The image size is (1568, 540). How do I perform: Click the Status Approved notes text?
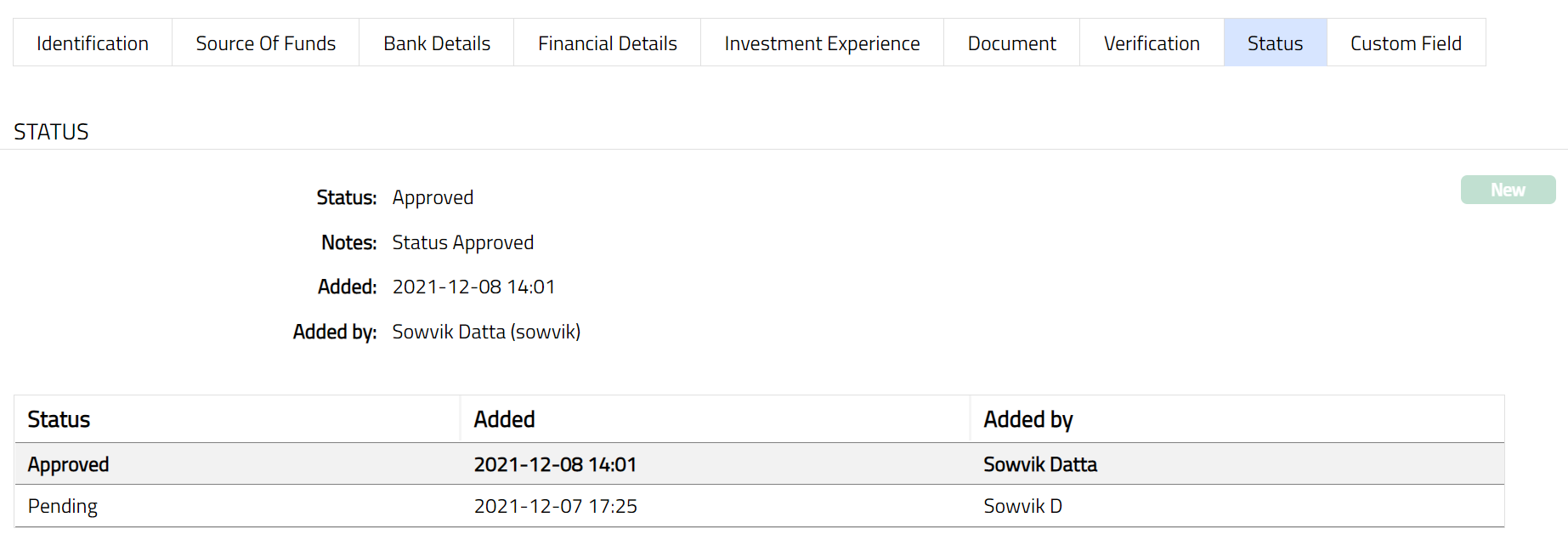coord(462,242)
